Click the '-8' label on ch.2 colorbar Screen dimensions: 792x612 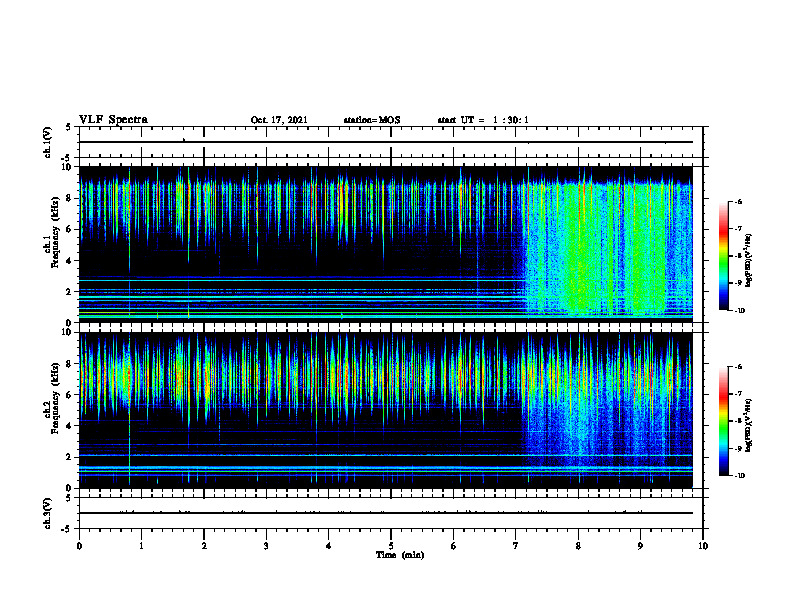(738, 421)
